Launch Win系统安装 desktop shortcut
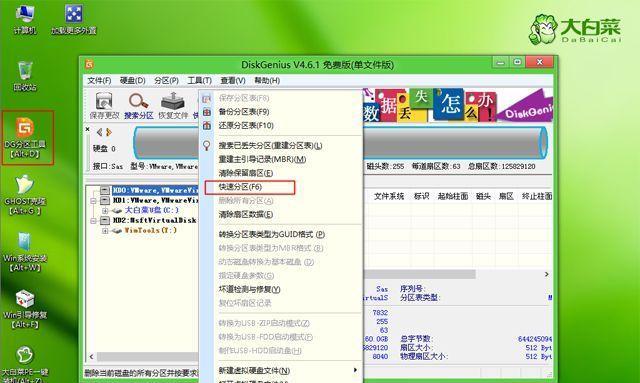640x383 pixels. [25, 252]
